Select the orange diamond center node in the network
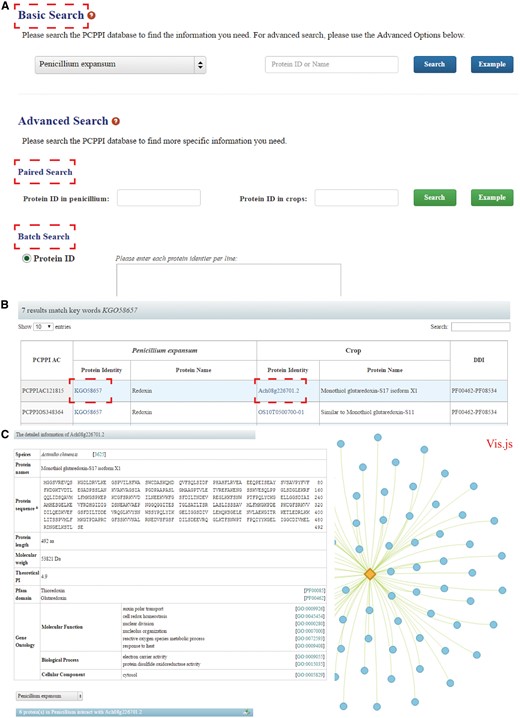Viewport: 520px width, 718px height. pos(370,574)
